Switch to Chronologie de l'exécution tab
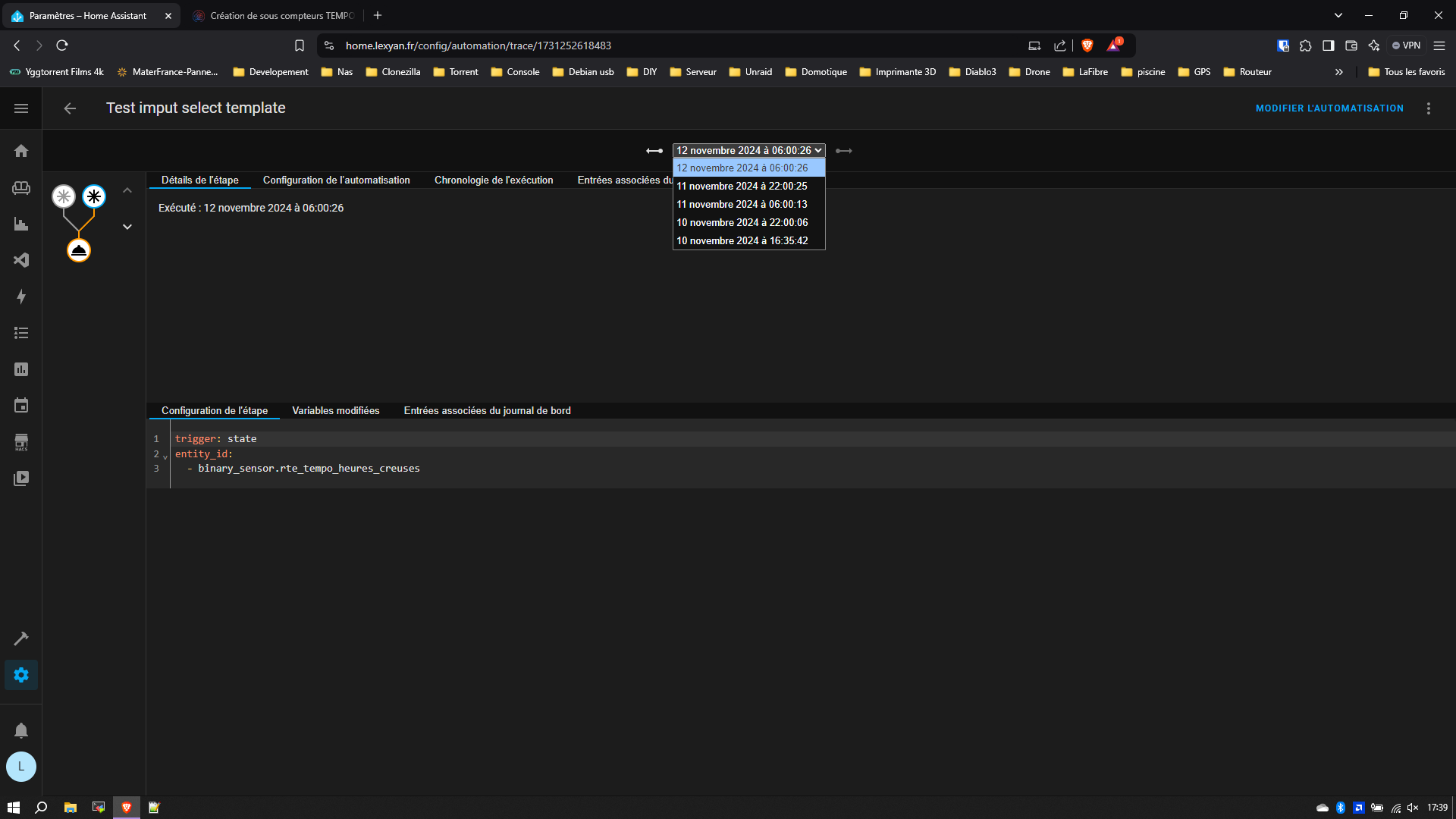1456x819 pixels. pyautogui.click(x=494, y=180)
